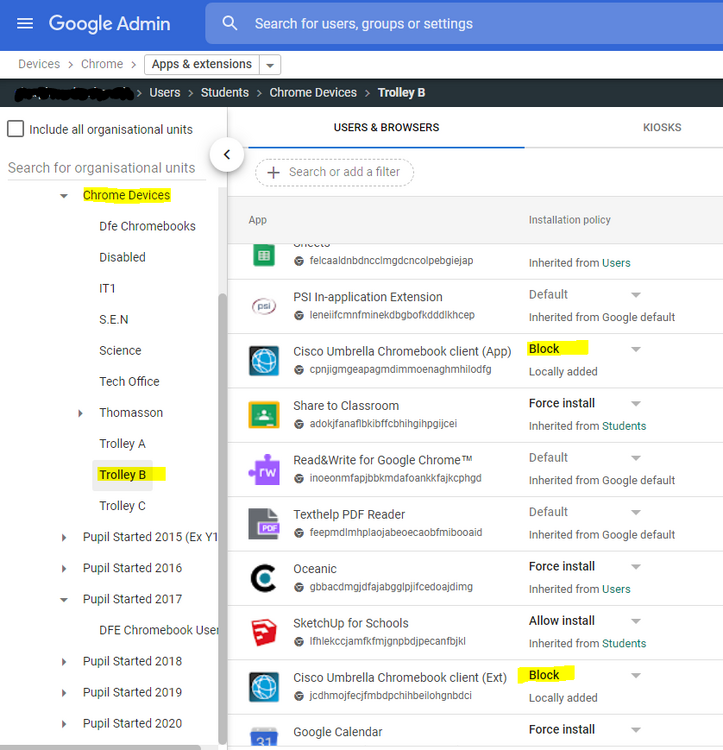Click Search for organisational units field
Screen dimensions: 723x750
coord(106,168)
